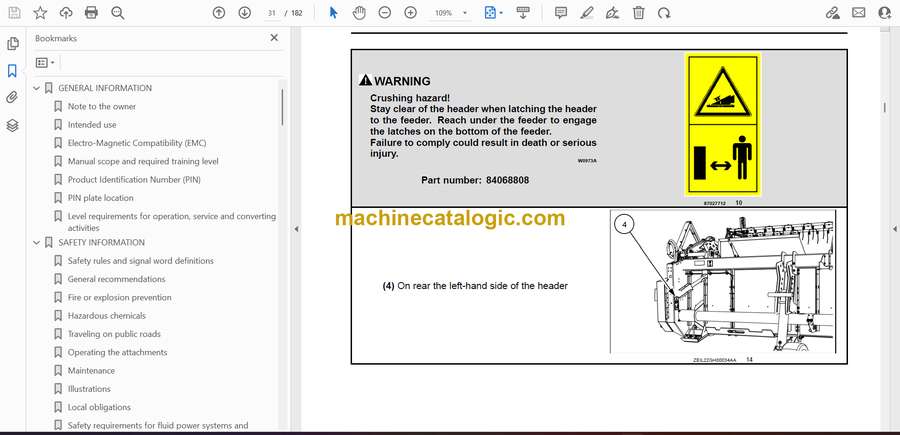This screenshot has width=900, height=435.
Task: Open Operating the attachments bookmark
Action: click(x=118, y=352)
